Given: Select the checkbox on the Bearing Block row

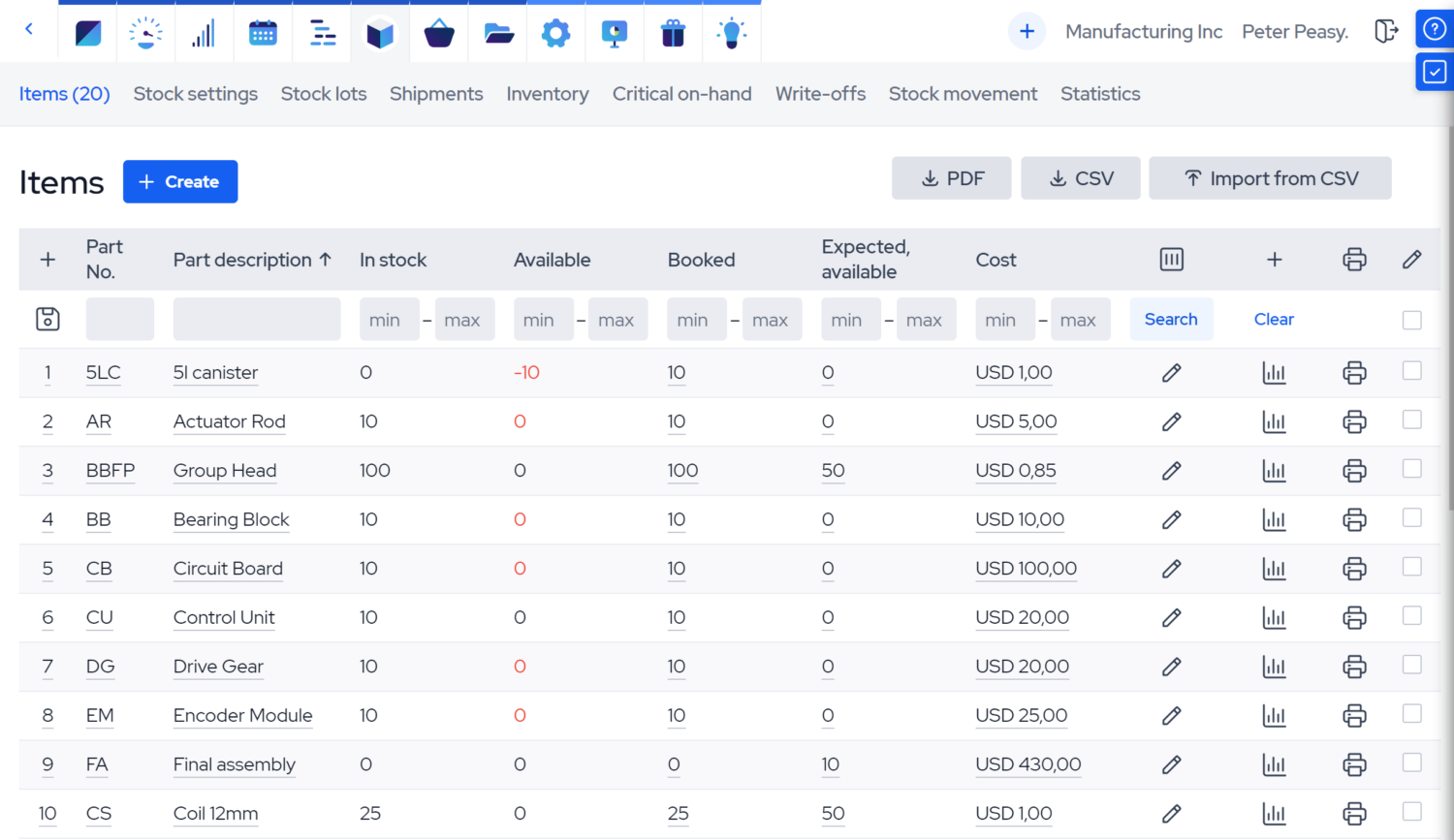Looking at the screenshot, I should click(x=1411, y=519).
